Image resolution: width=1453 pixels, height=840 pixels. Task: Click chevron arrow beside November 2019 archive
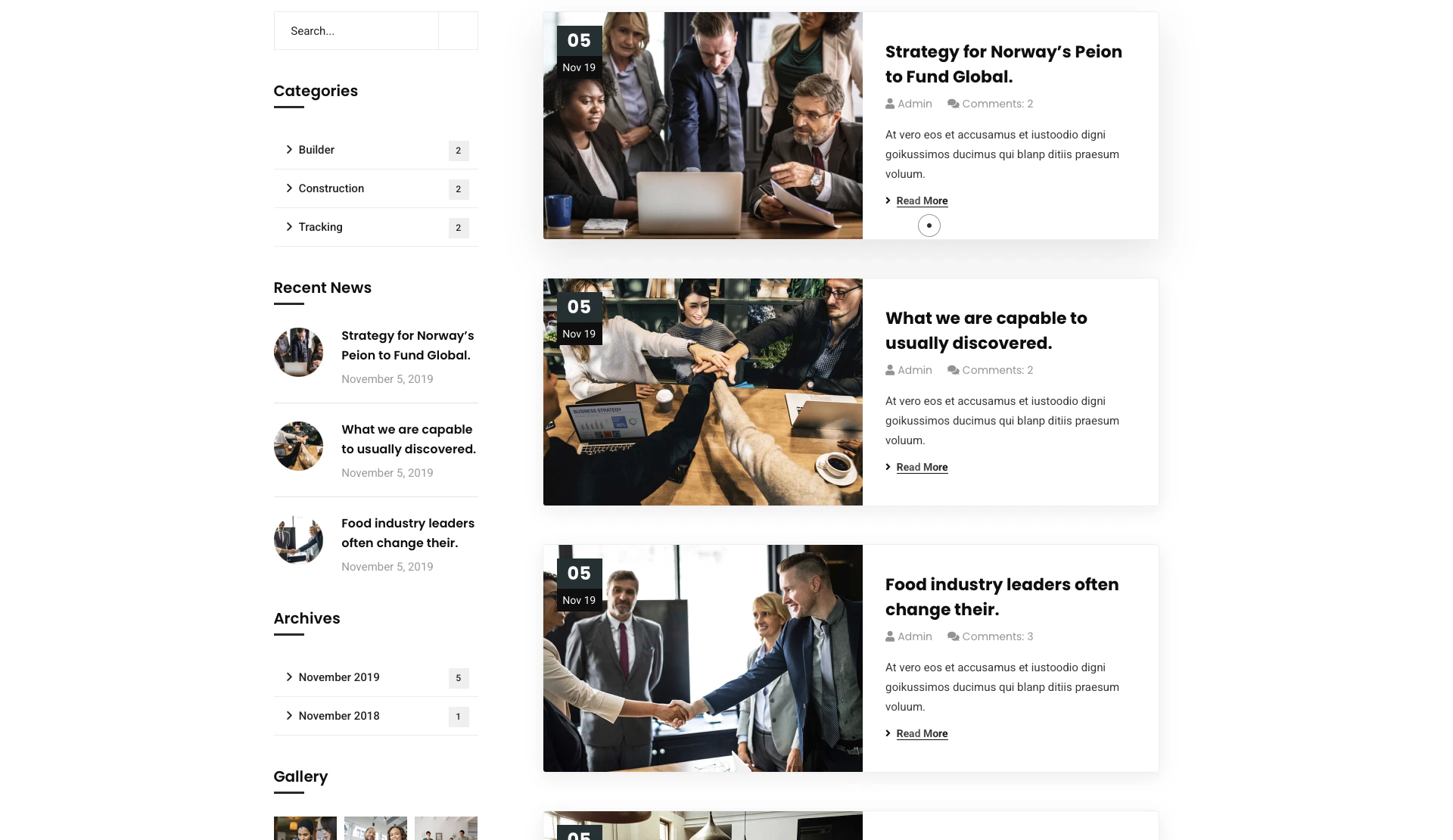pos(289,677)
